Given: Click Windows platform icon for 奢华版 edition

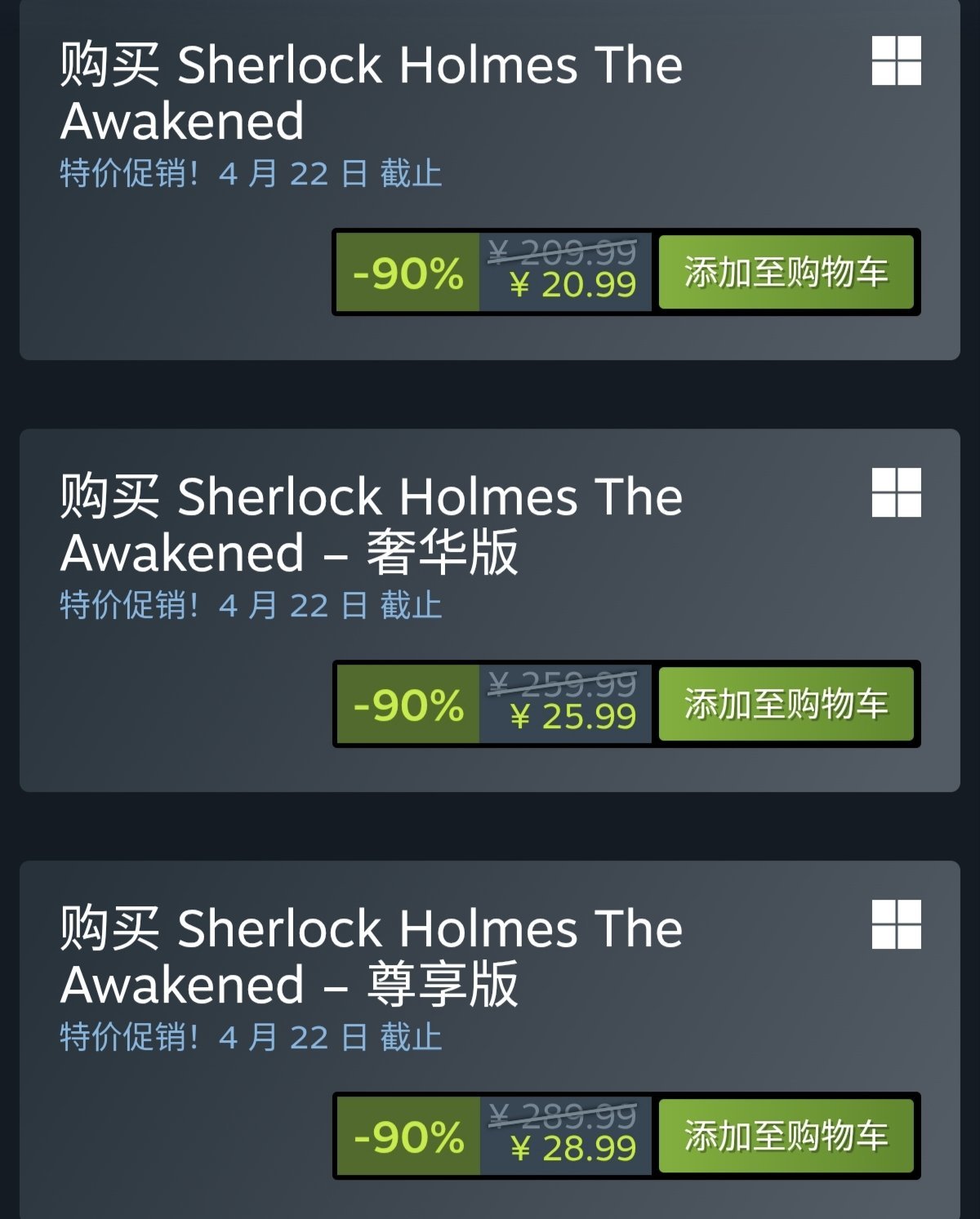Looking at the screenshot, I should point(896,492).
